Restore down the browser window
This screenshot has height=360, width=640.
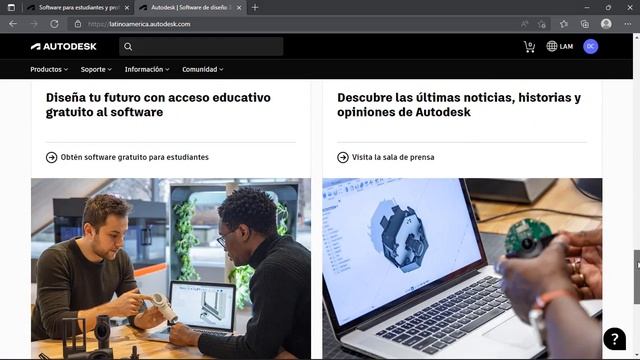(x=608, y=7)
